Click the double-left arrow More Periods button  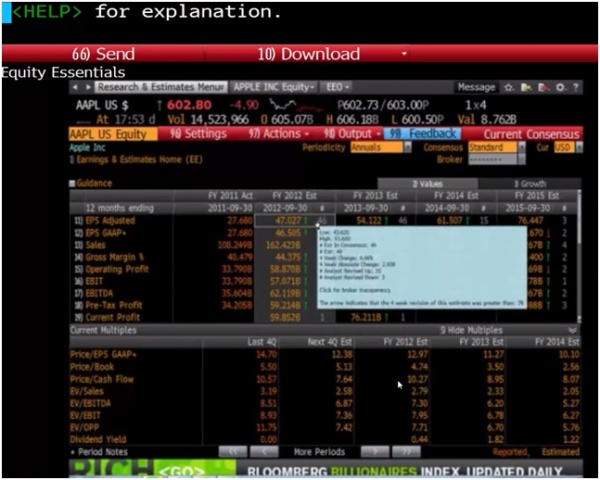(233, 452)
